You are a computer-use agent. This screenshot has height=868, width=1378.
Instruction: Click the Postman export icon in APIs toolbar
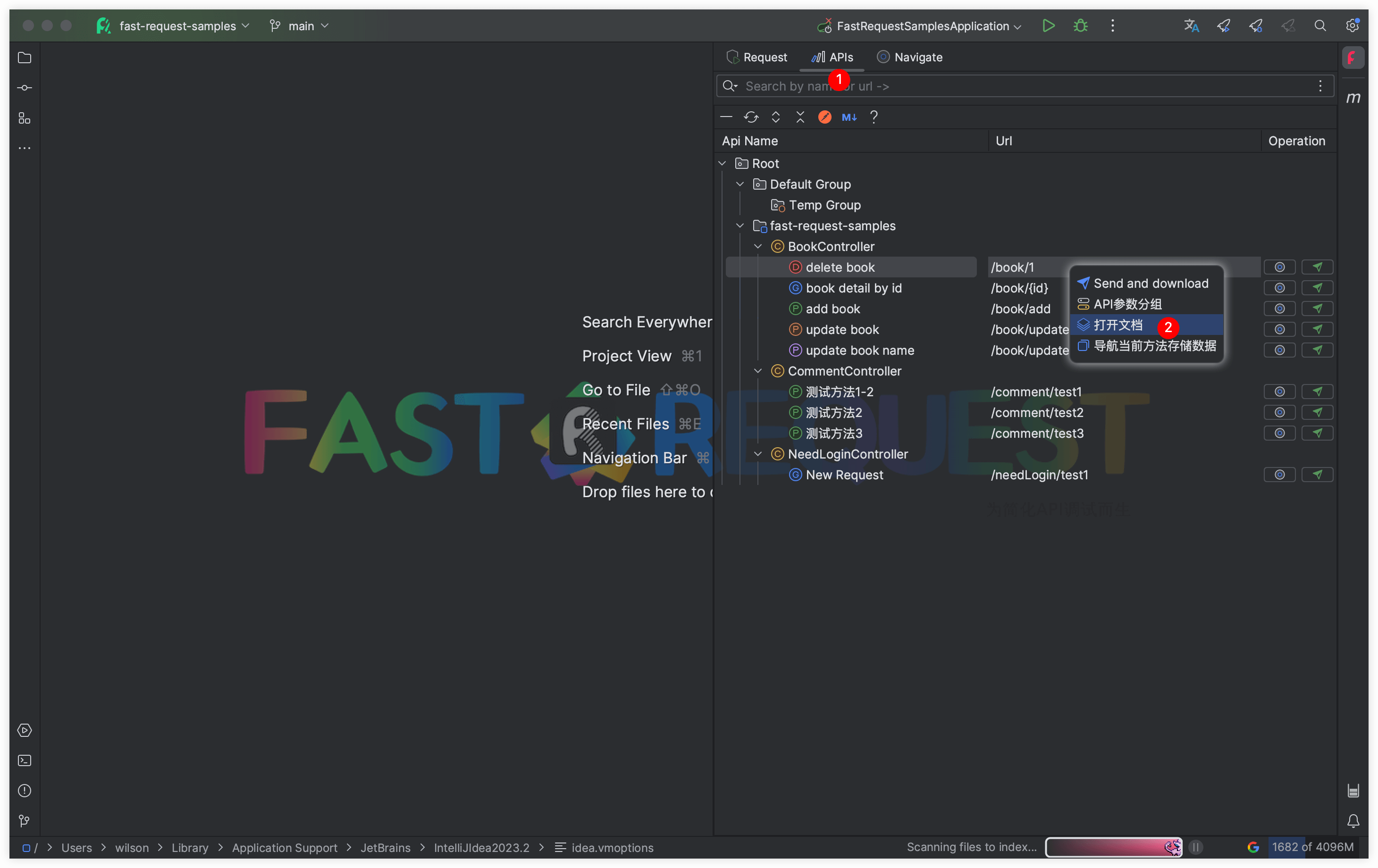pos(824,117)
